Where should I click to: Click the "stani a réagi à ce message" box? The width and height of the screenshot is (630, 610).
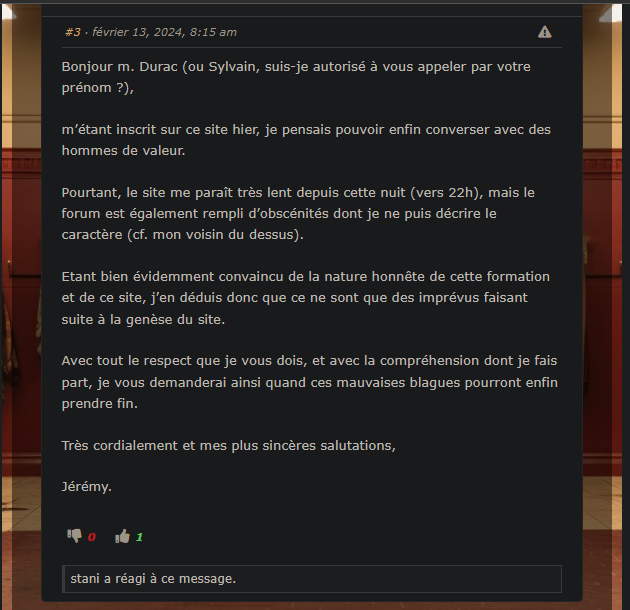[x=312, y=579]
